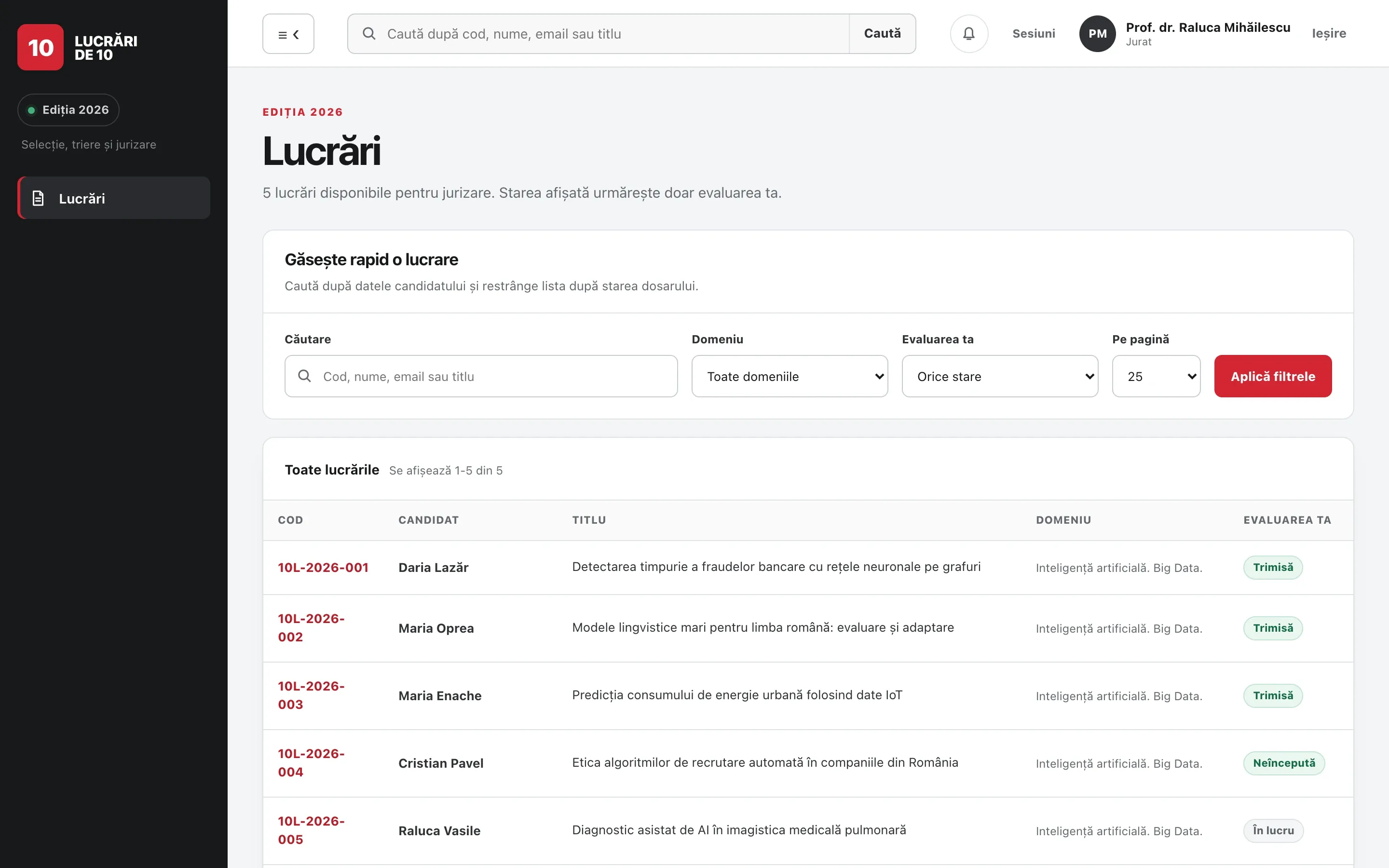Click the Ediția 2026 status badge
This screenshot has width=1389, height=868.
click(x=68, y=109)
